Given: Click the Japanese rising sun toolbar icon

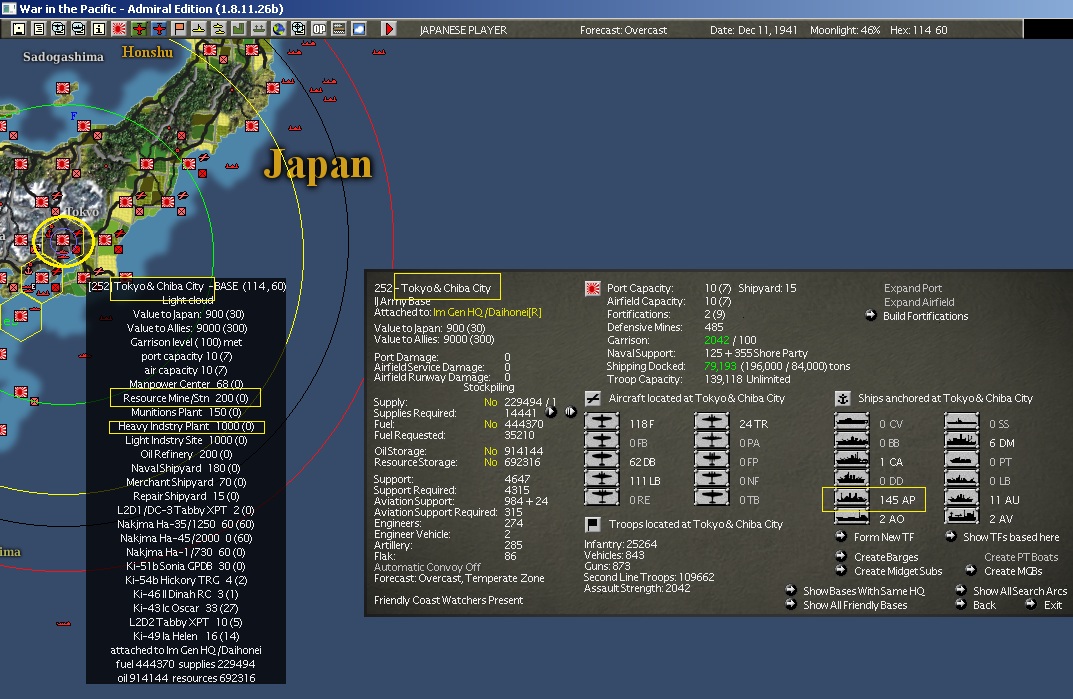Looking at the screenshot, I should pyautogui.click(x=119, y=29).
